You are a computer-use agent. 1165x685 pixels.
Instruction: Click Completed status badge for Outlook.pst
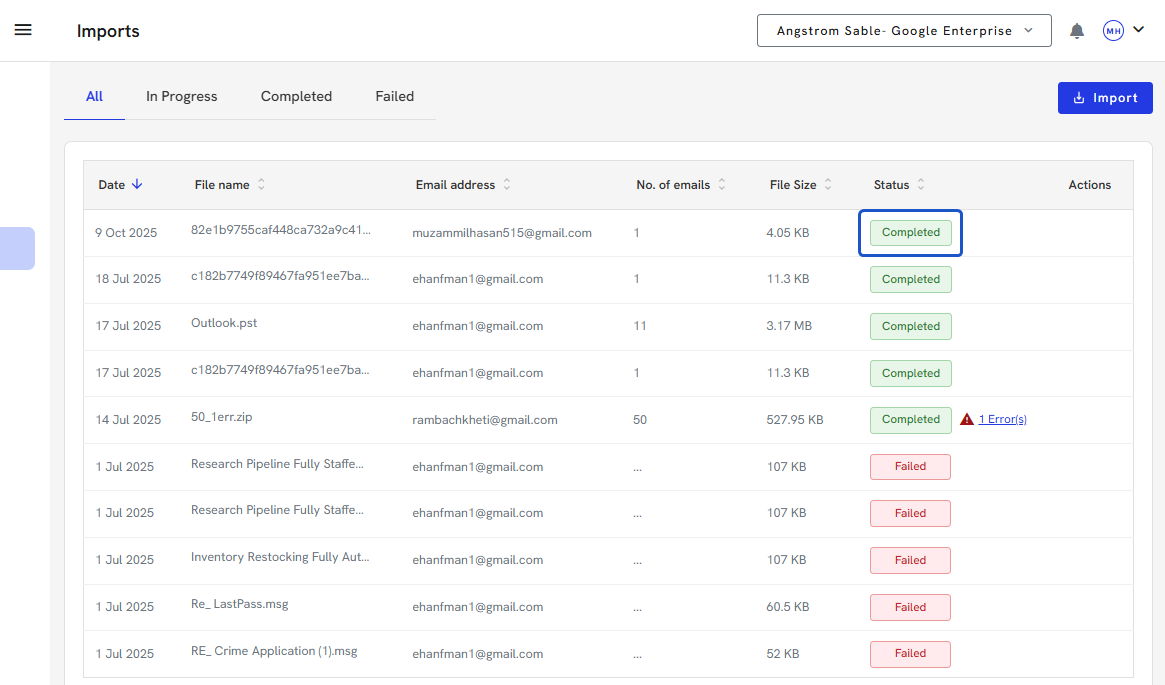[910, 326]
